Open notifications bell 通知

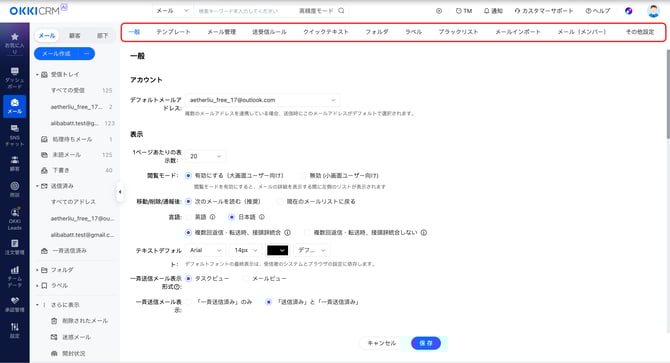click(x=493, y=11)
